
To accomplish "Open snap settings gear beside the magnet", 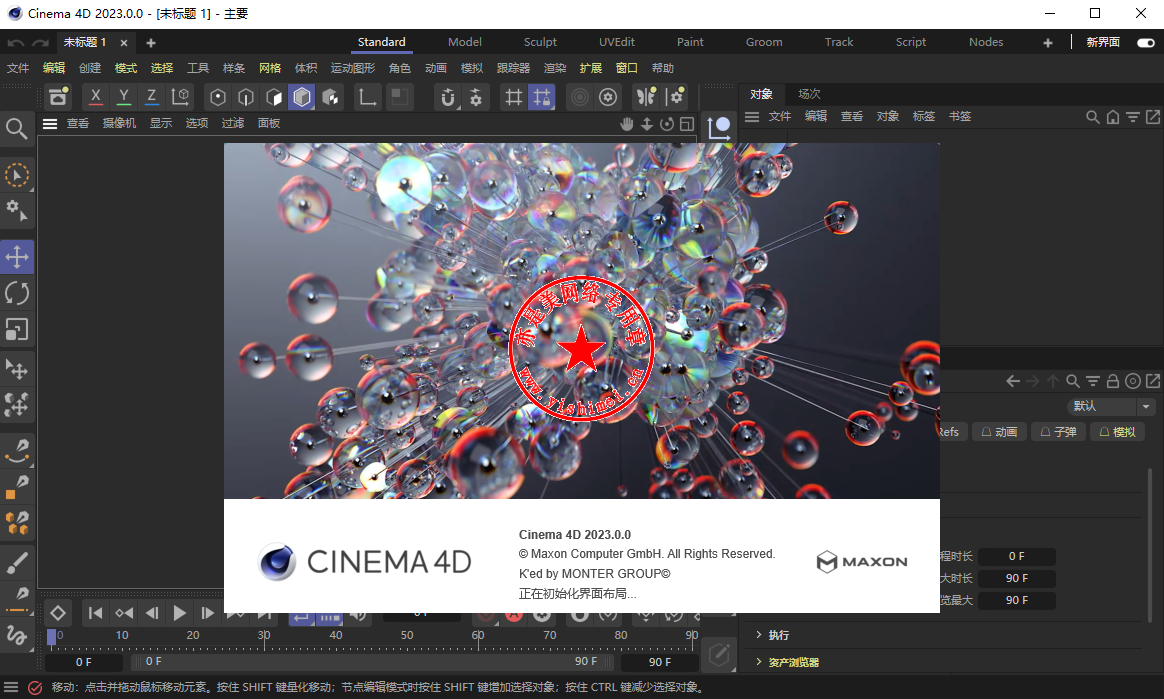I will tap(476, 97).
